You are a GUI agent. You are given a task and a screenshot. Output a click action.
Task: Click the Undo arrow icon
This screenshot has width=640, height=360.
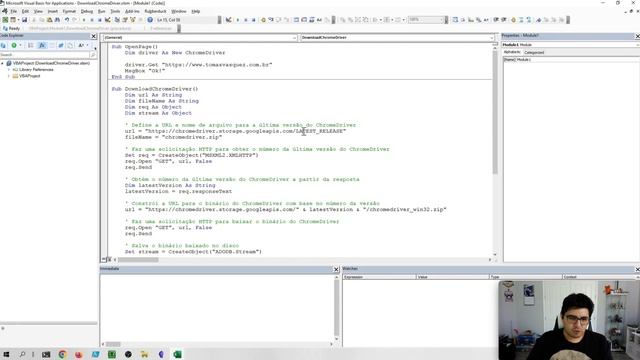click(67, 20)
